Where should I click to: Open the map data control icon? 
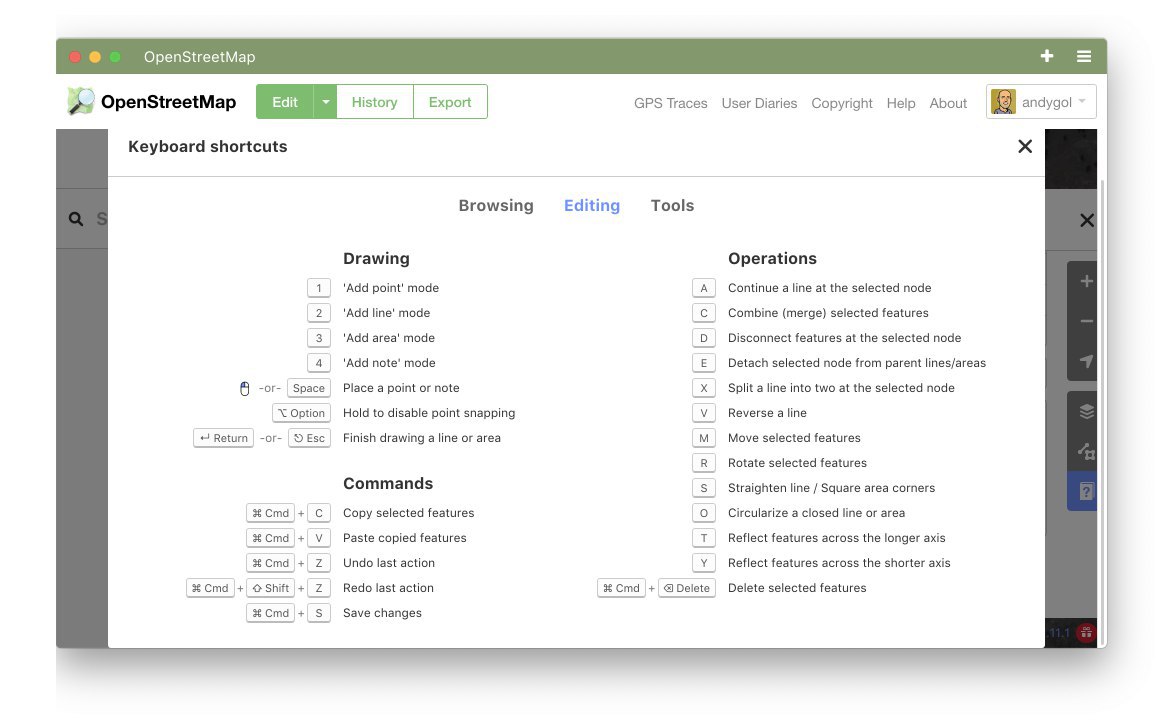[x=1086, y=451]
